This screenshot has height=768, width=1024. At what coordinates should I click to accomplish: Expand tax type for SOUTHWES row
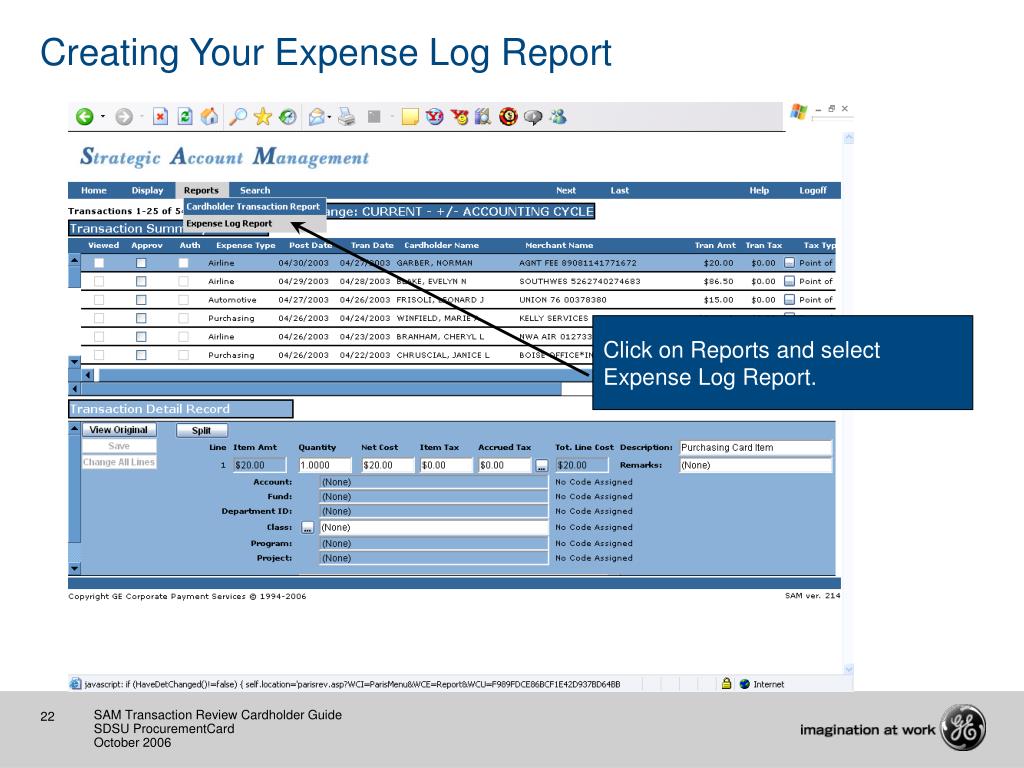pos(790,281)
